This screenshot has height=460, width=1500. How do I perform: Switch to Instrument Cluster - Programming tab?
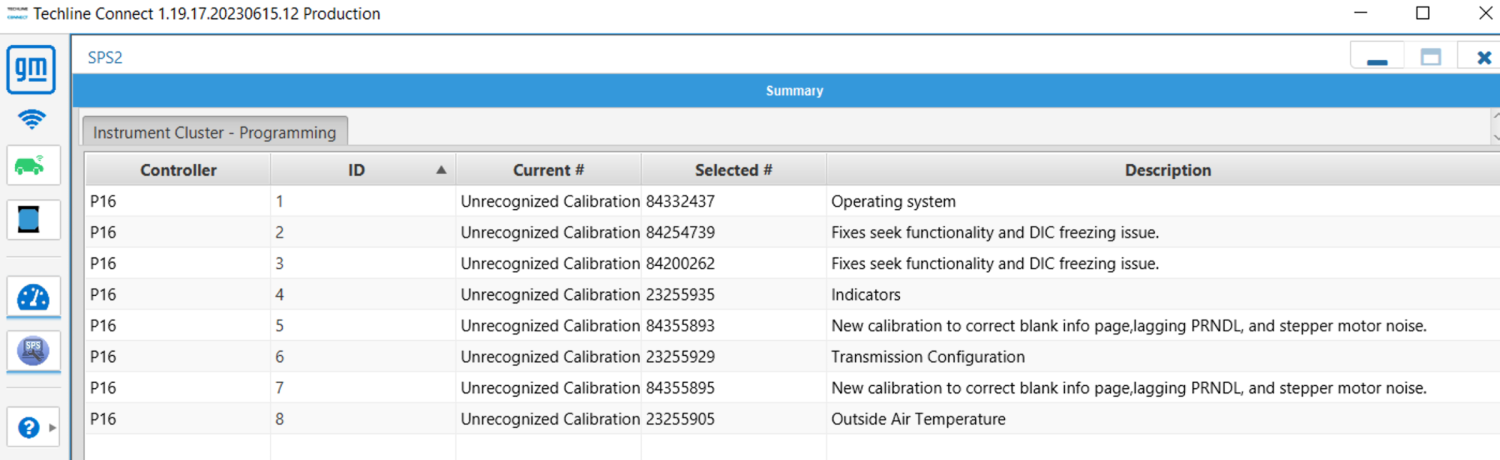point(215,132)
